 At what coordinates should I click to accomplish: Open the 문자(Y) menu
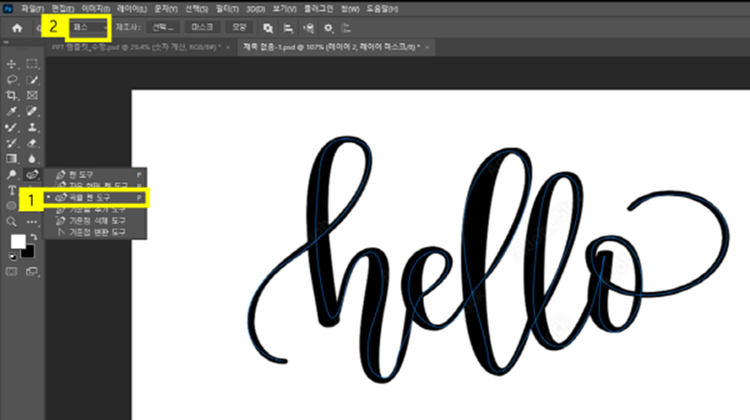165,9
